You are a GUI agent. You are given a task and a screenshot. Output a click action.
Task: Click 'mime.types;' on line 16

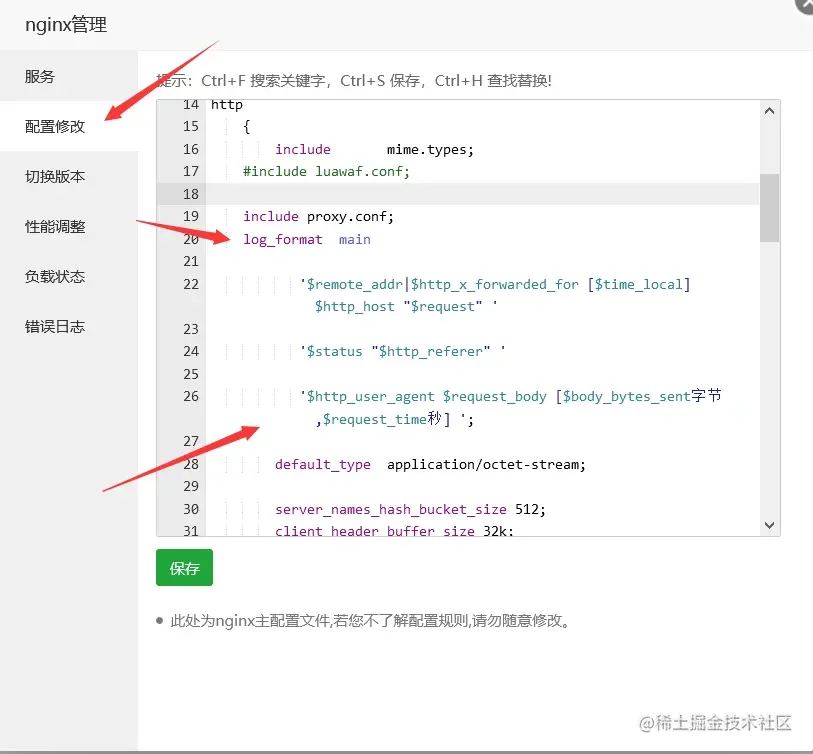click(430, 150)
